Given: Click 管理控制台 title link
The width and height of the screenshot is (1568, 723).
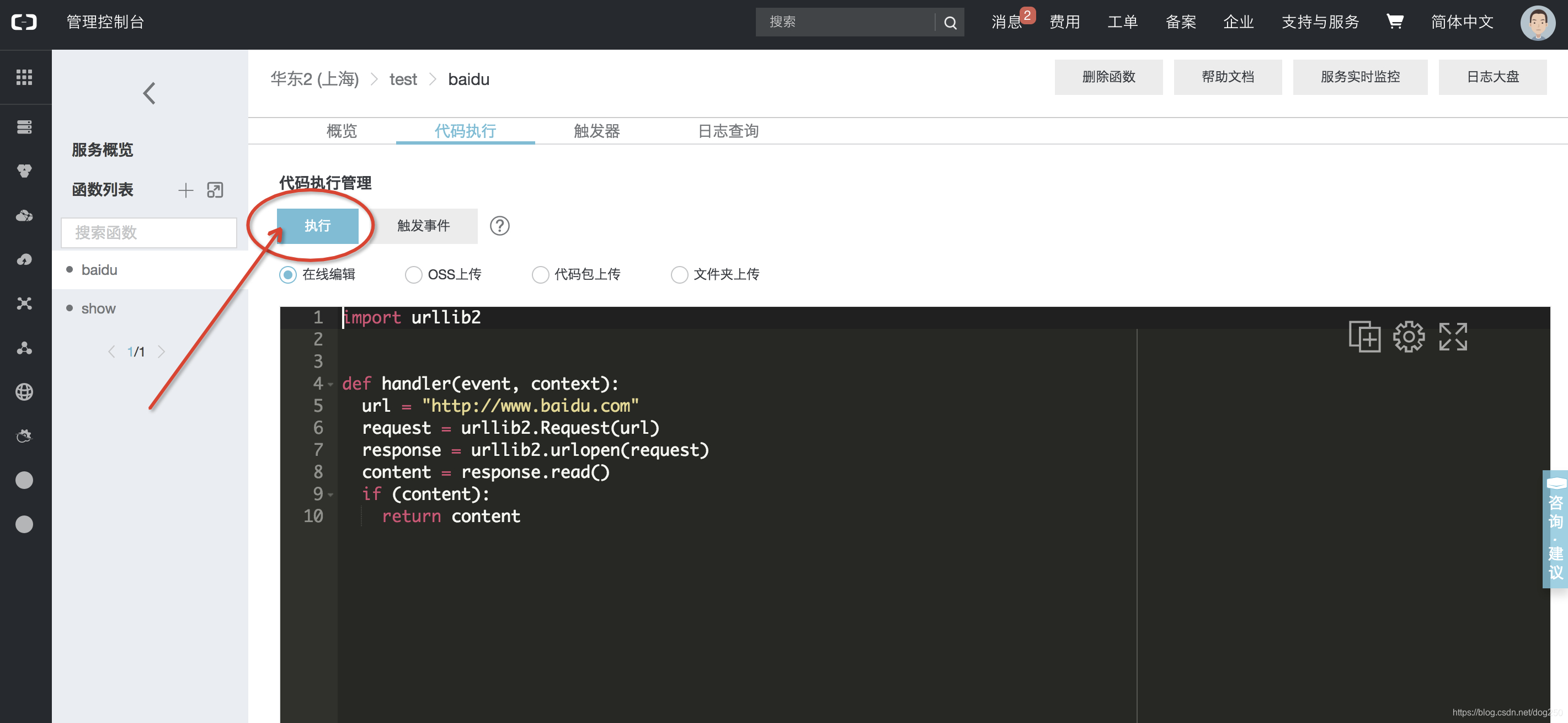Looking at the screenshot, I should point(105,23).
